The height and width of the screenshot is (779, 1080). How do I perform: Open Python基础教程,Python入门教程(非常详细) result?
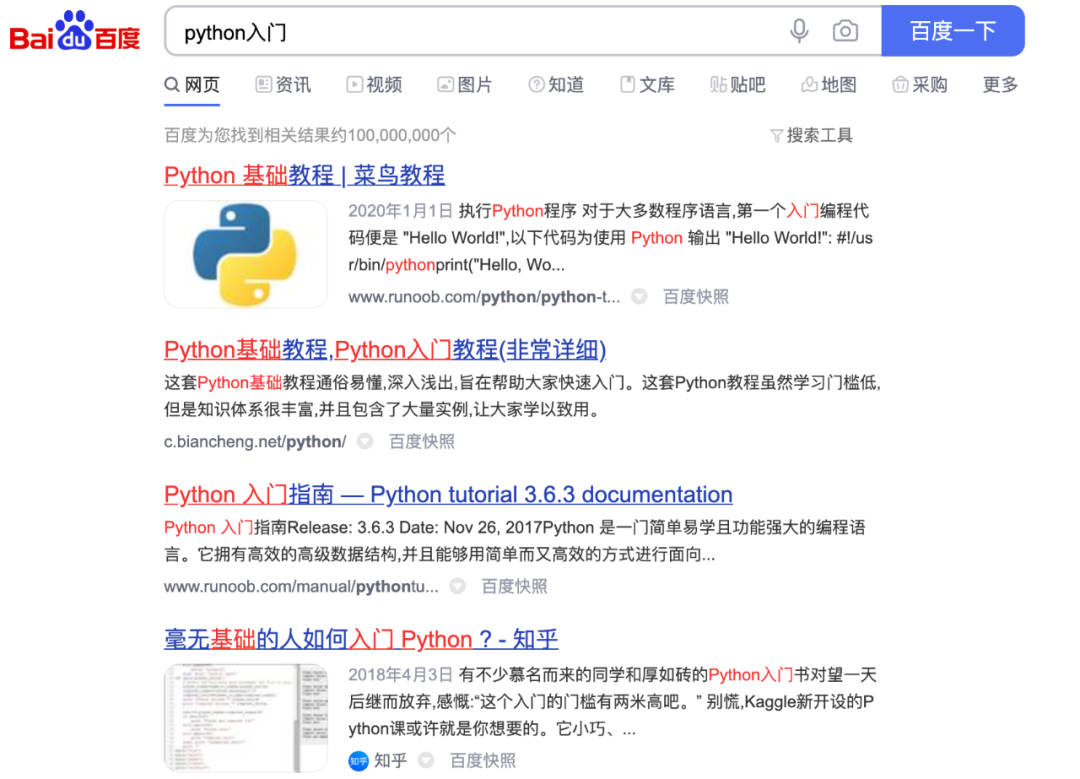tap(385, 349)
